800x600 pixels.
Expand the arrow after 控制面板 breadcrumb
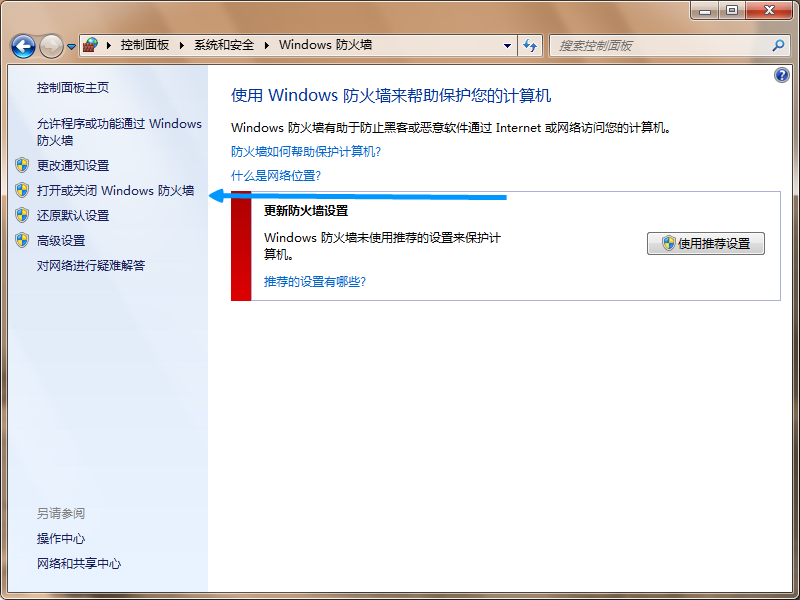click(182, 45)
